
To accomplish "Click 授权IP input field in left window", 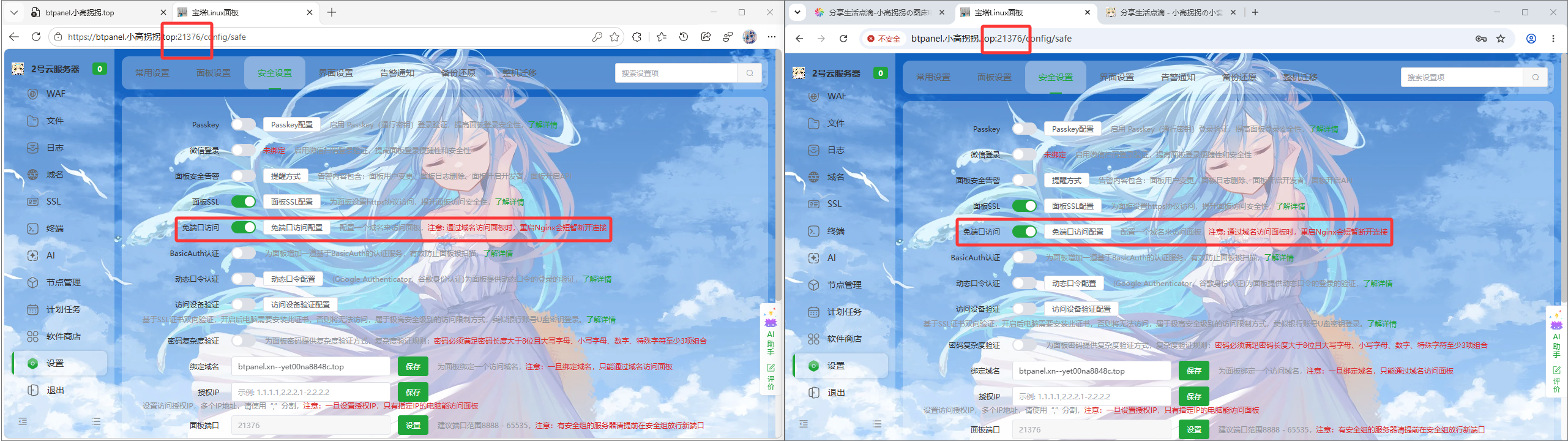I will pos(311,392).
